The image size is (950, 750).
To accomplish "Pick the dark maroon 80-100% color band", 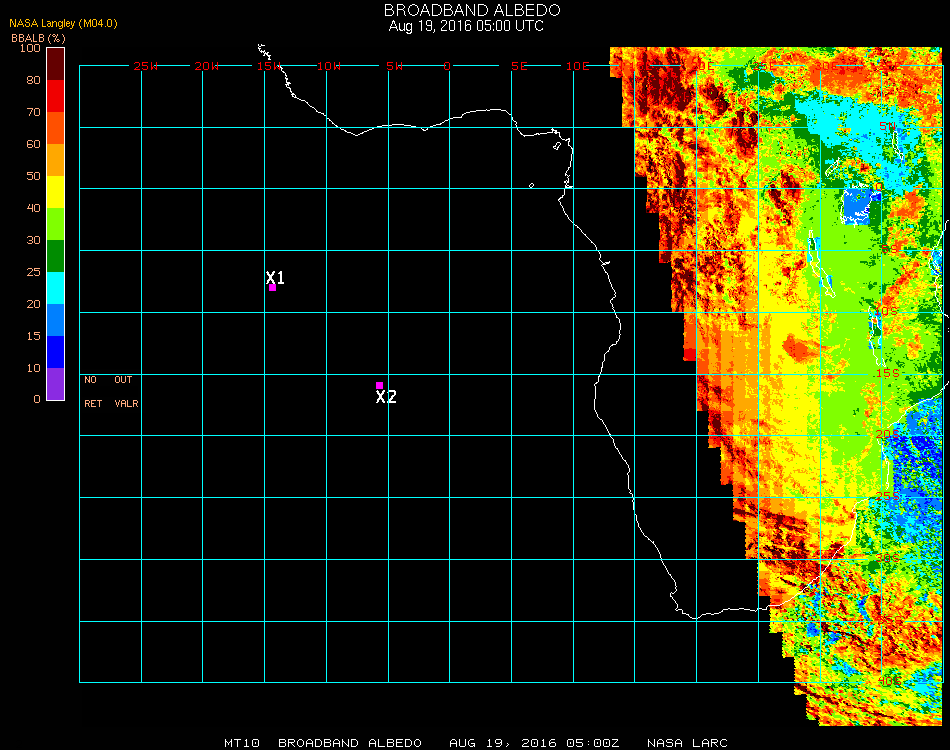I will tap(55, 63).
